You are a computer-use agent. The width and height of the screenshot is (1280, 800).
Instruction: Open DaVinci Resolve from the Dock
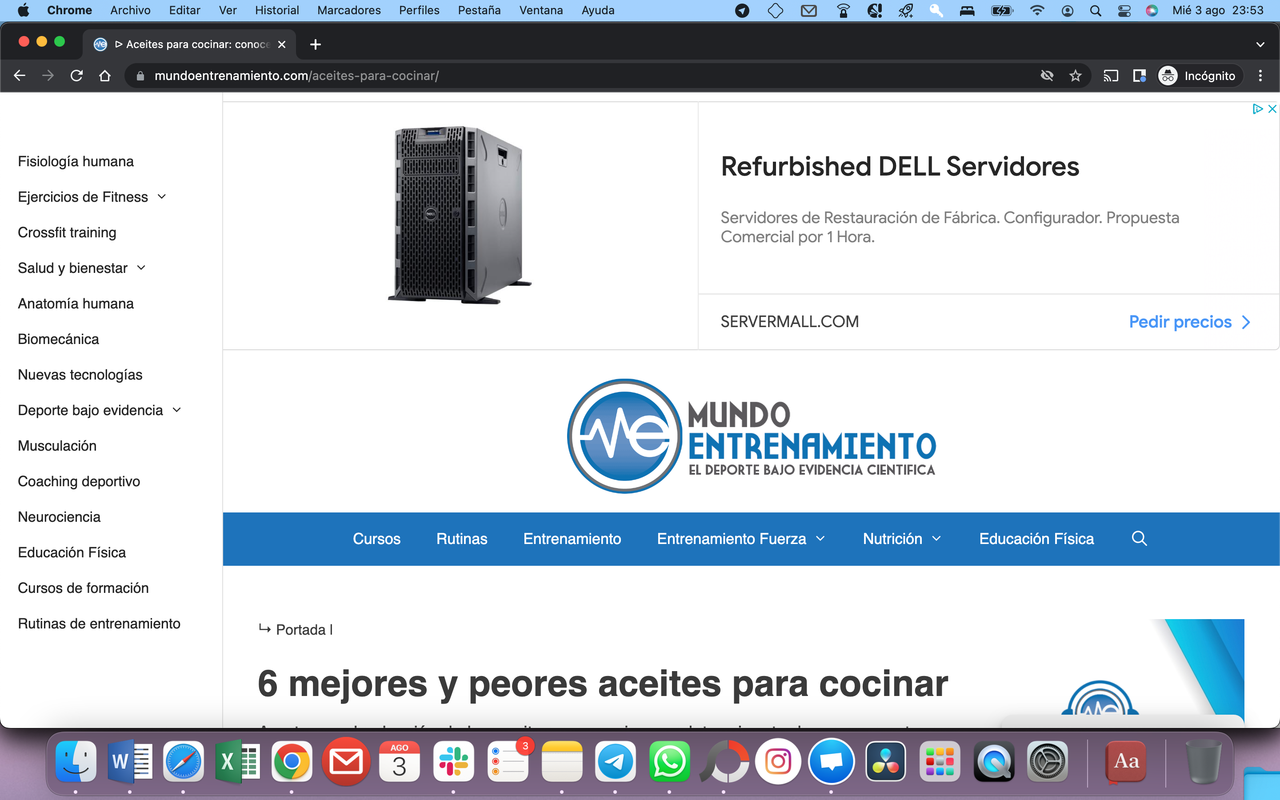886,762
